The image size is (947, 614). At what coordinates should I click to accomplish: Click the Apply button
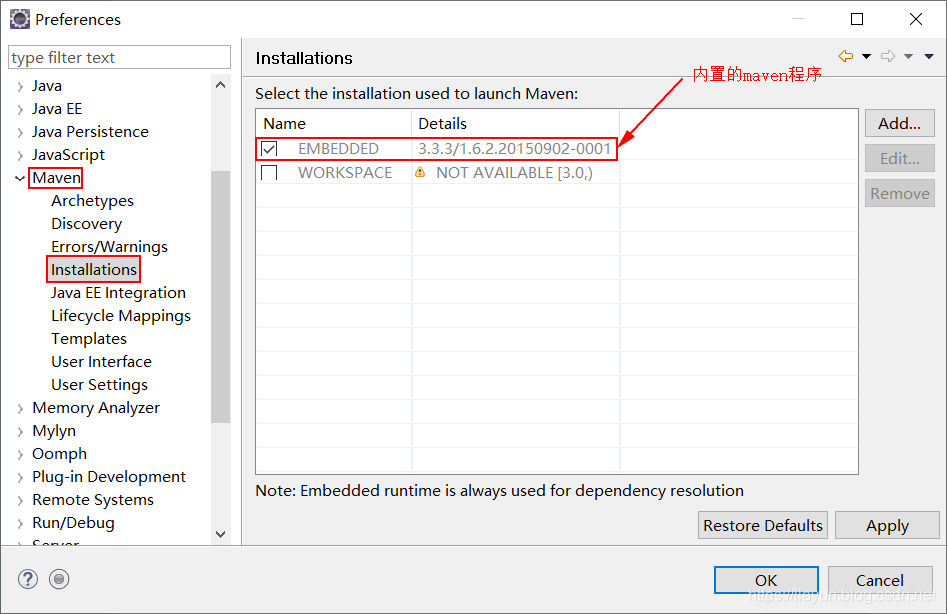pyautogui.click(x=887, y=525)
